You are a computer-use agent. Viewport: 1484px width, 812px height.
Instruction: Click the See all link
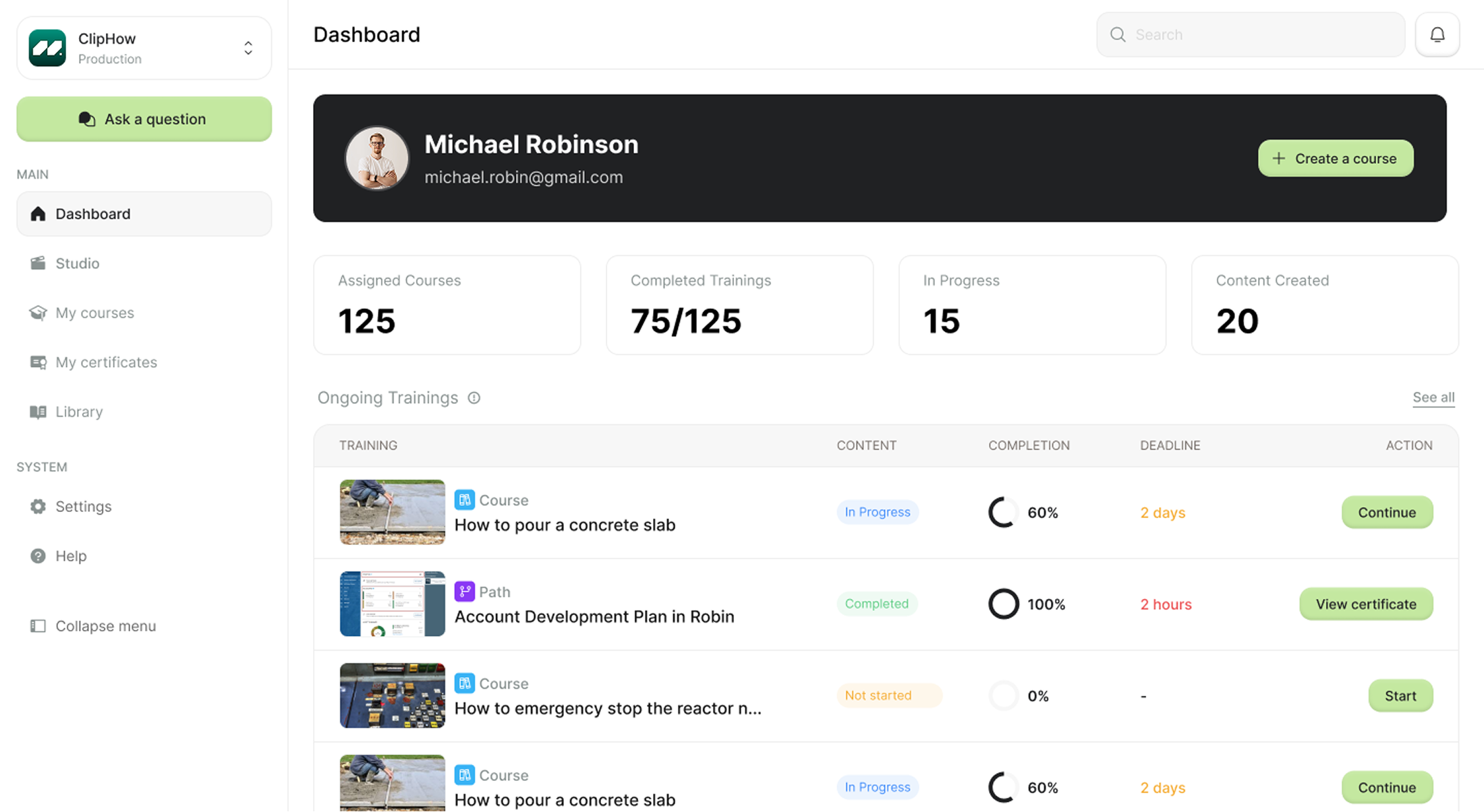pyautogui.click(x=1433, y=397)
